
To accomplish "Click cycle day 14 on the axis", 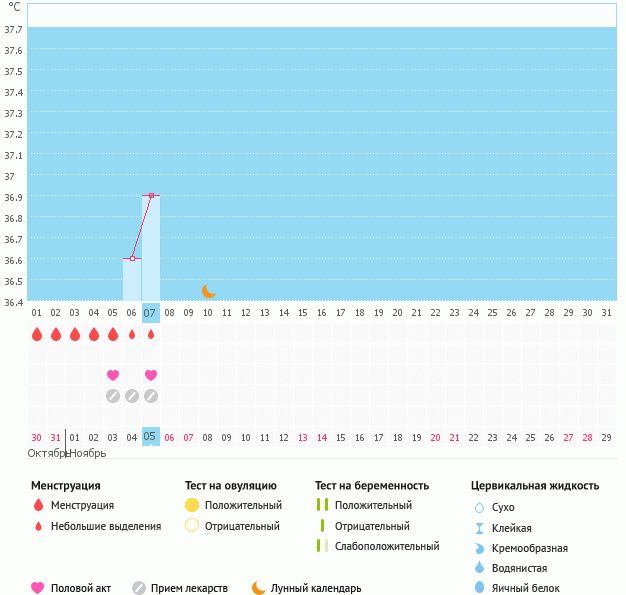I will [284, 313].
